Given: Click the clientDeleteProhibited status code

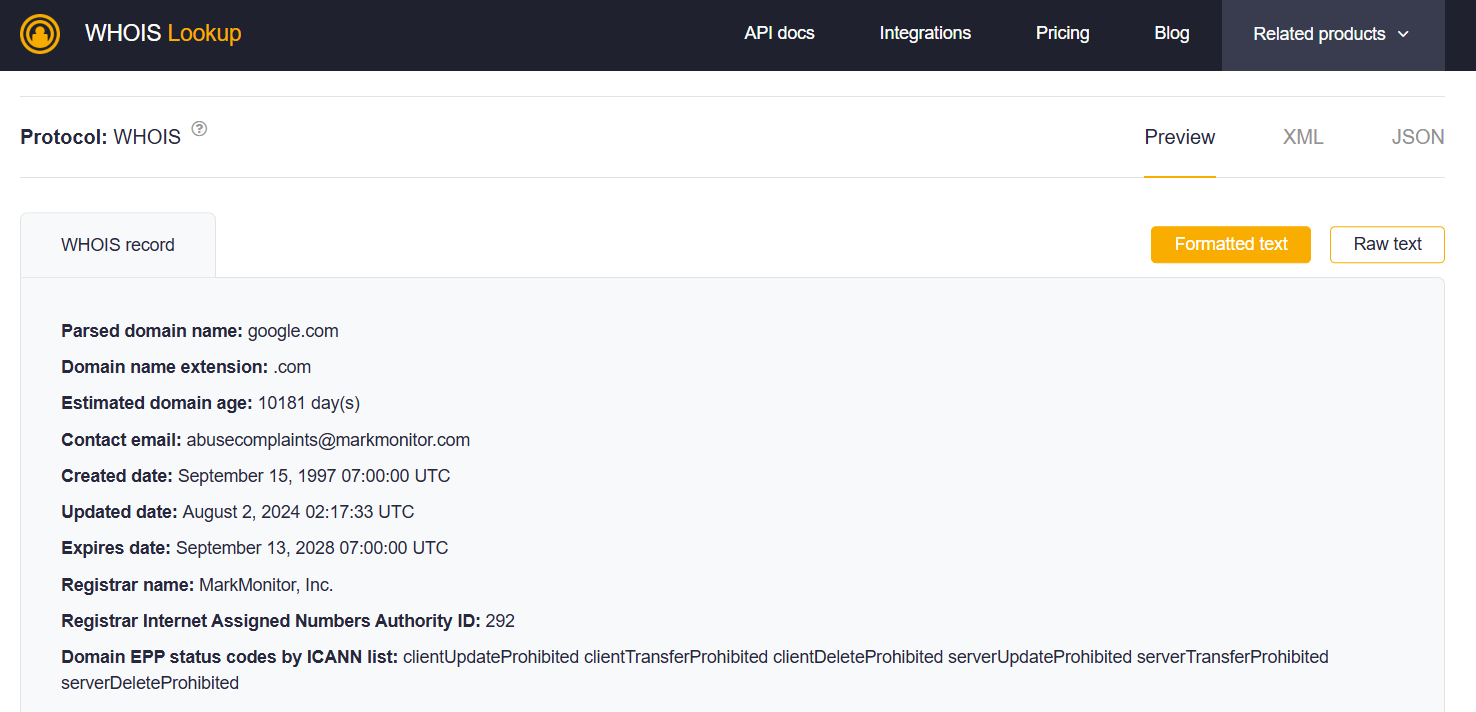Looking at the screenshot, I should tap(858, 657).
